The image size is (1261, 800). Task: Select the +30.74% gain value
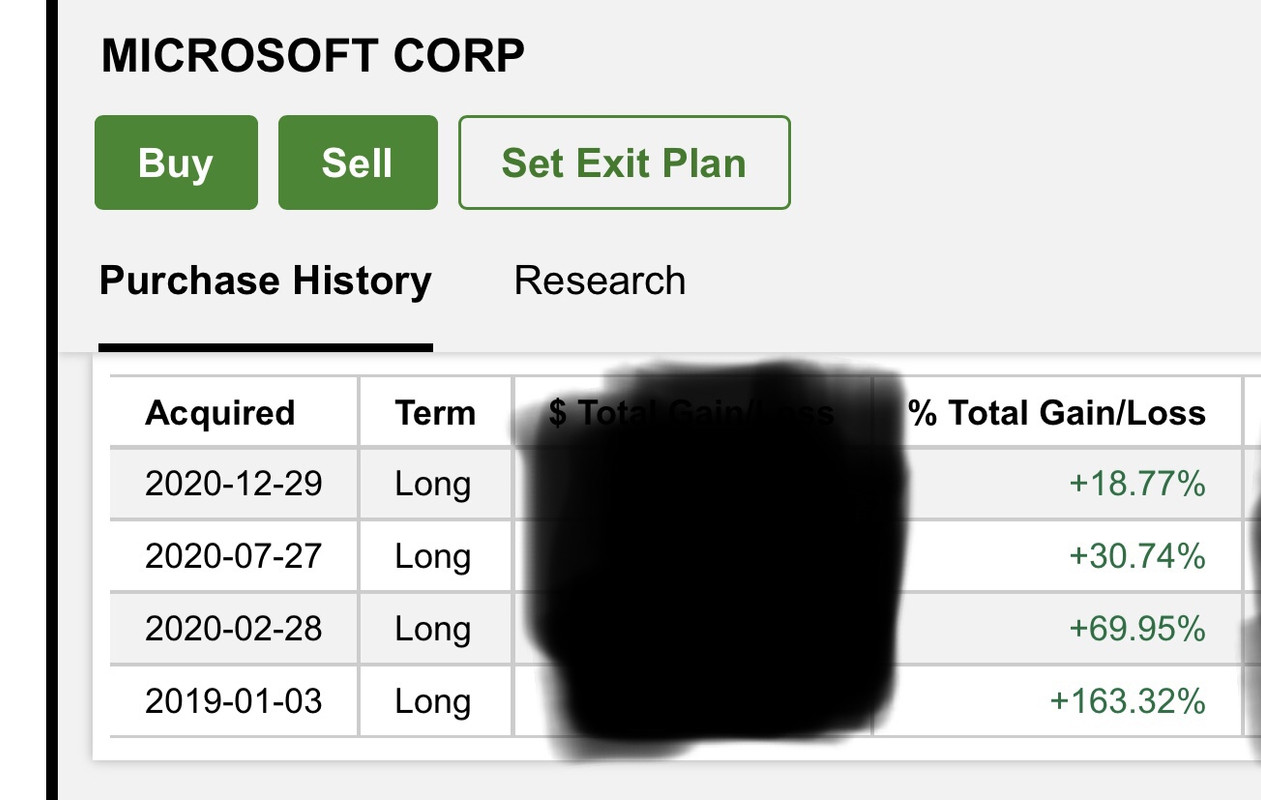(x=1137, y=556)
